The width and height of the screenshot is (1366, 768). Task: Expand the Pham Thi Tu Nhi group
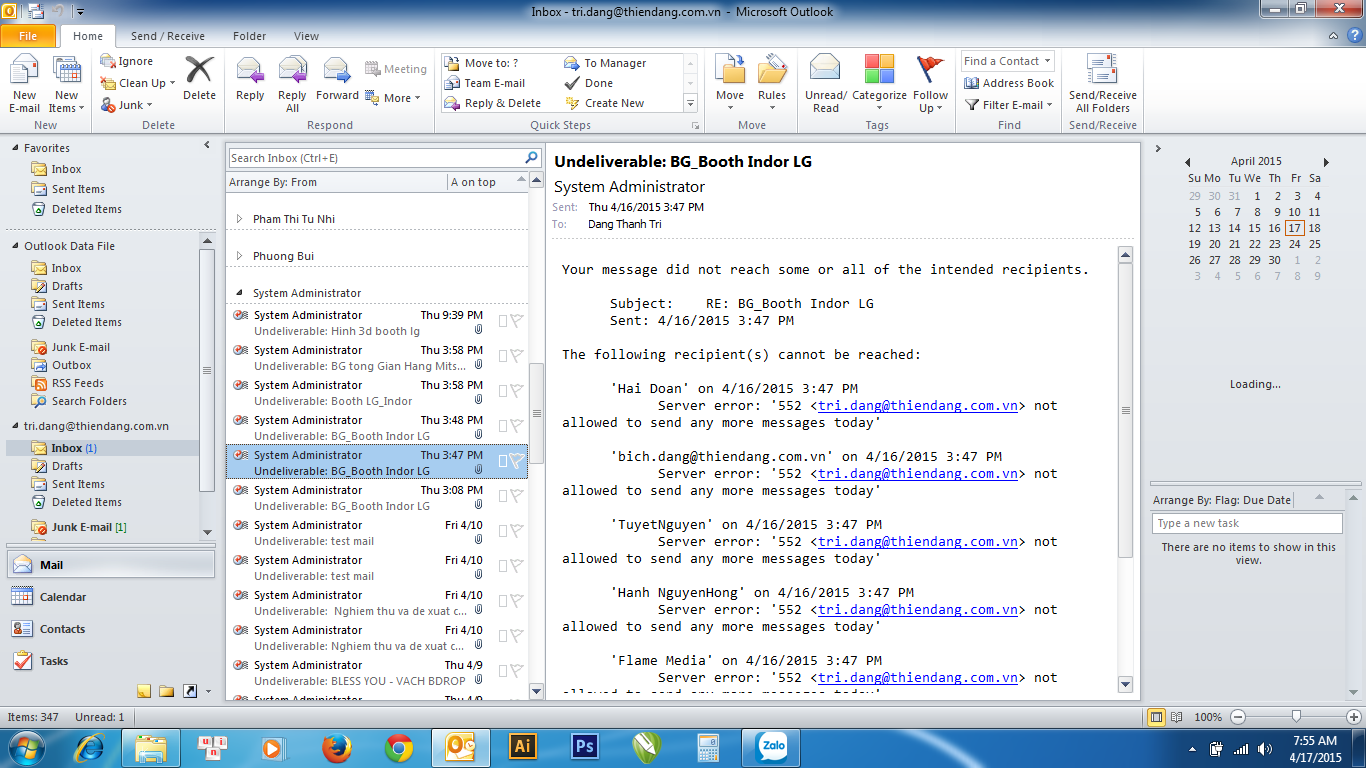click(x=239, y=219)
